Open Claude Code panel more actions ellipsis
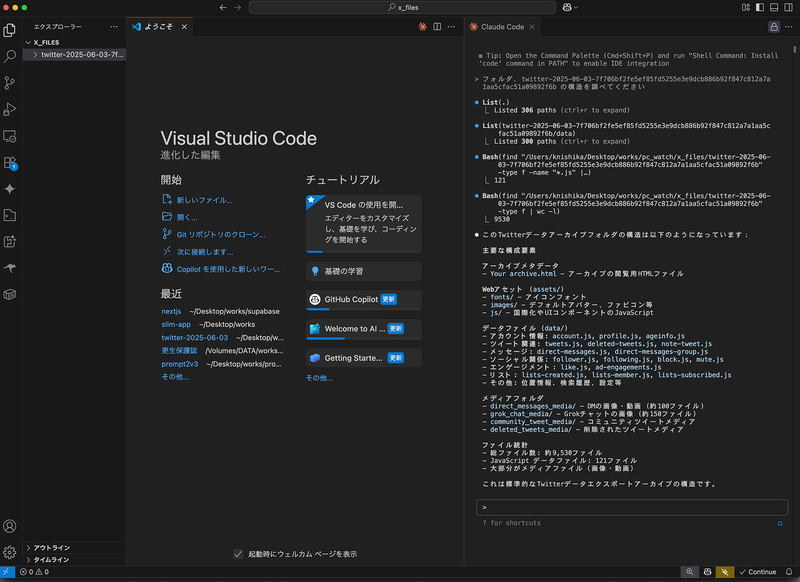Image resolution: width=800 pixels, height=582 pixels. (789, 27)
